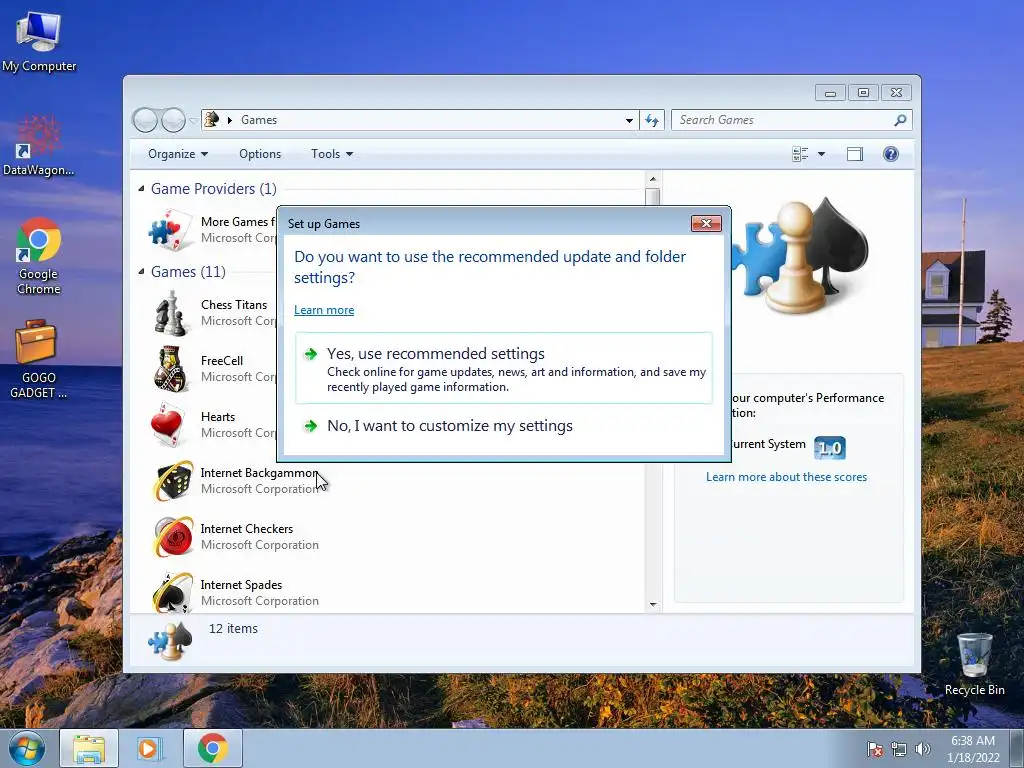
Task: Open the Organize dropdown menu
Action: tap(178, 154)
